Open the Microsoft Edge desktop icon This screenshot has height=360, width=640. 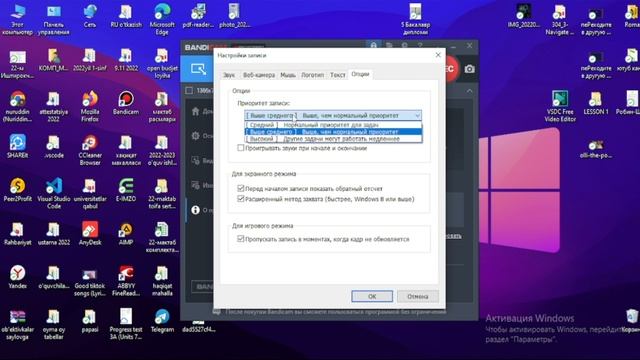(162, 20)
